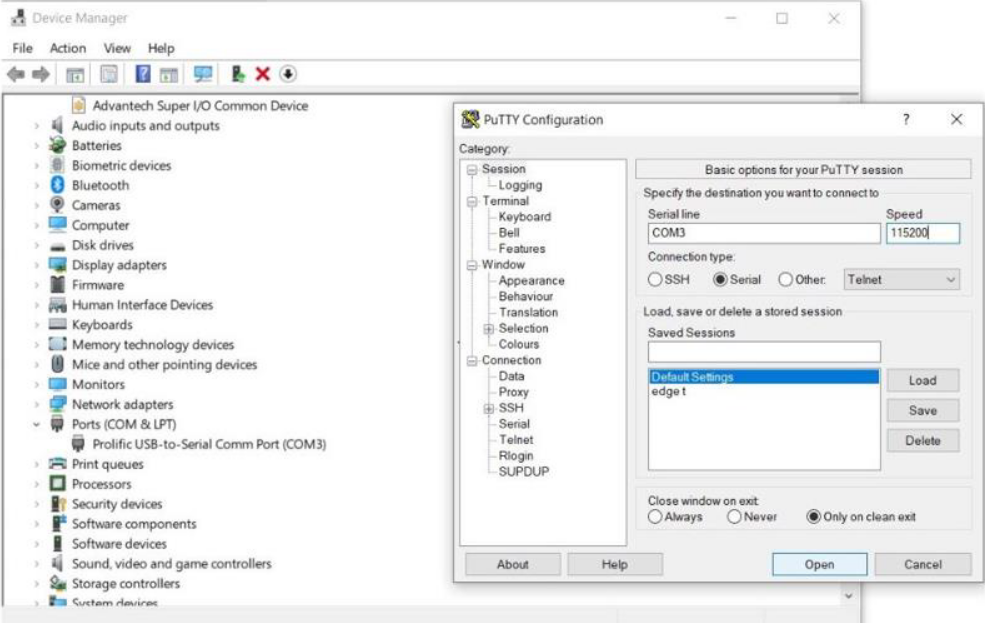Open the File menu in Device Manager
985x623 pixels.
point(22,48)
